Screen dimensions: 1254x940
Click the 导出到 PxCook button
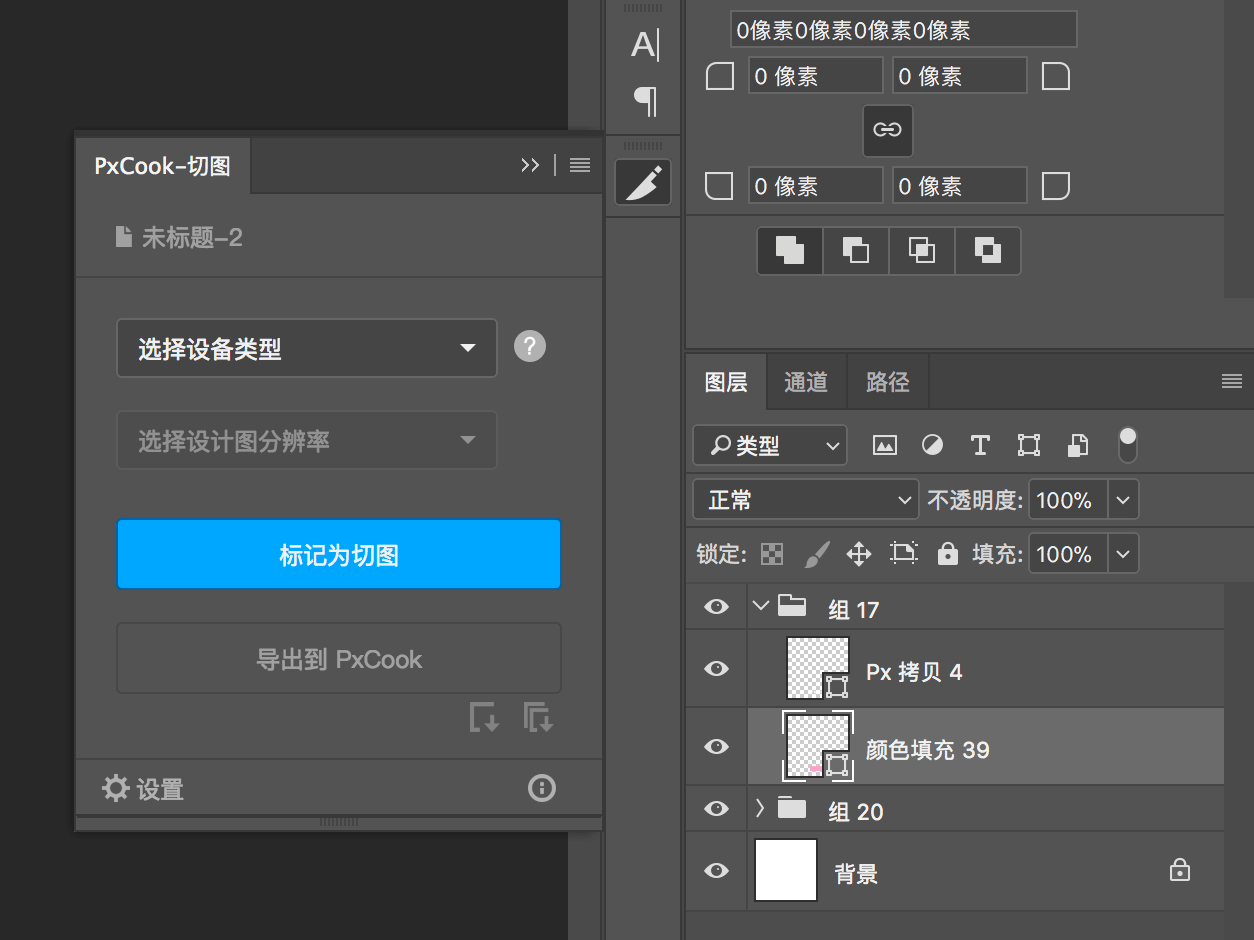tap(339, 659)
